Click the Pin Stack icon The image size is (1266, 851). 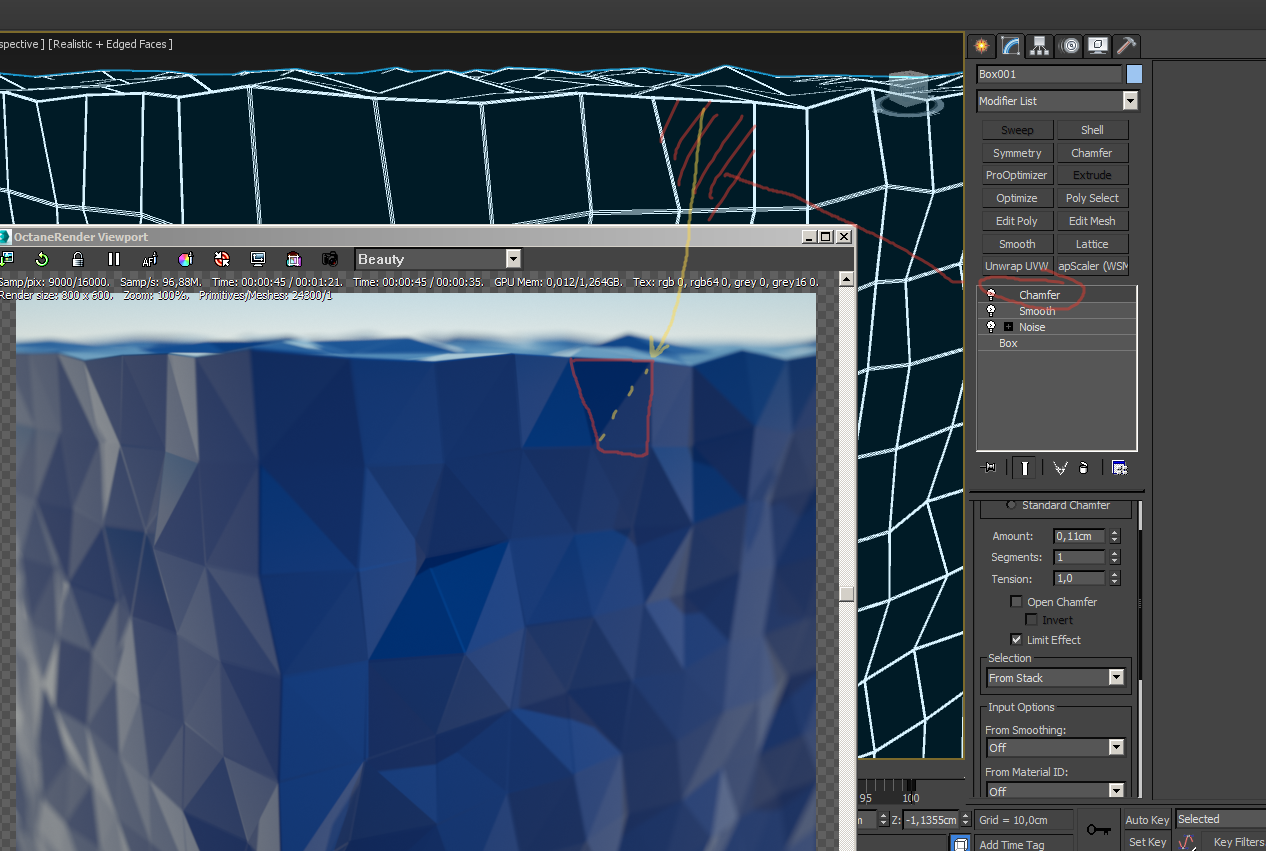pyautogui.click(x=989, y=467)
